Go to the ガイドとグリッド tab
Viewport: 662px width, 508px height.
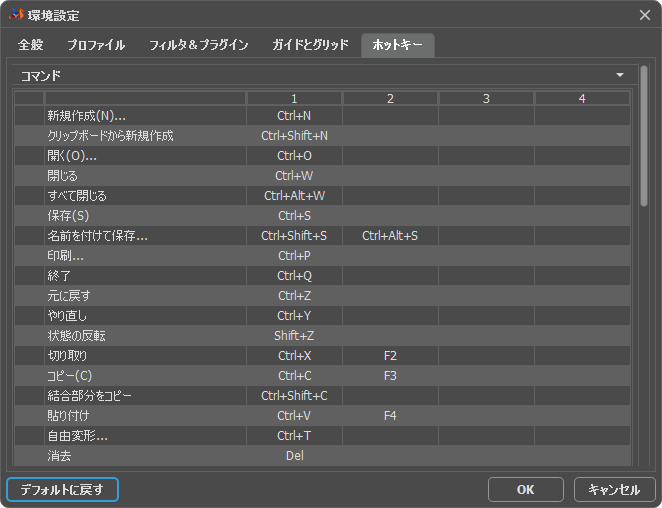310,45
